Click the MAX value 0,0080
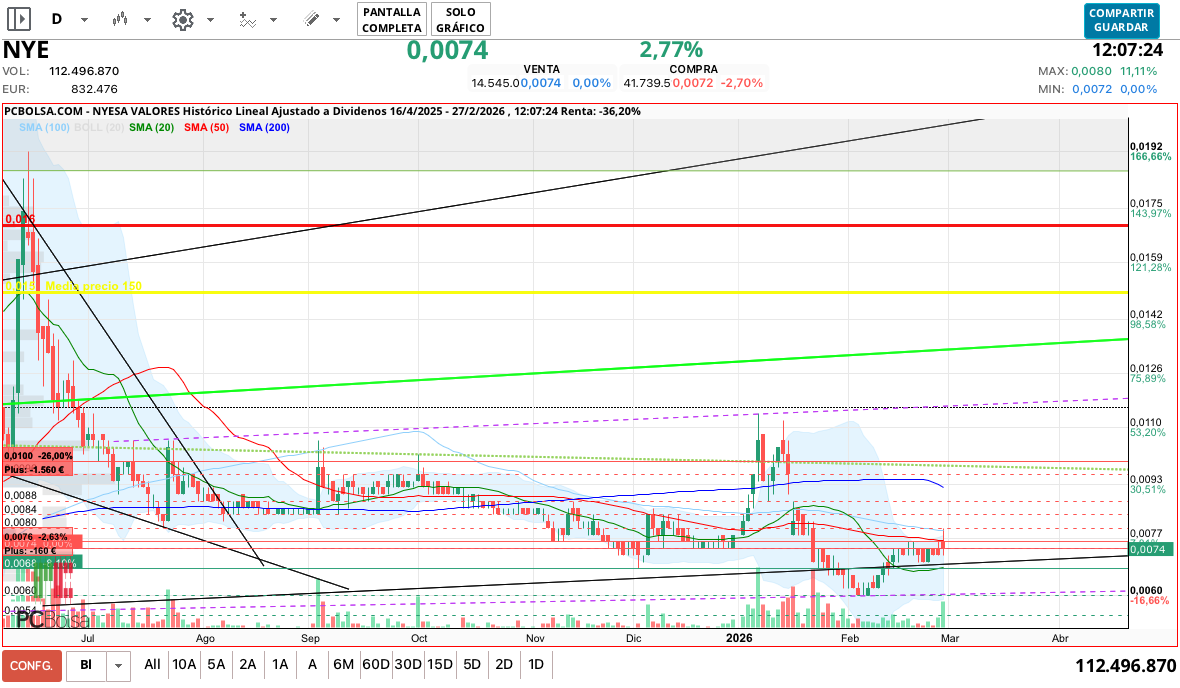1180x688 pixels. [x=1092, y=71]
